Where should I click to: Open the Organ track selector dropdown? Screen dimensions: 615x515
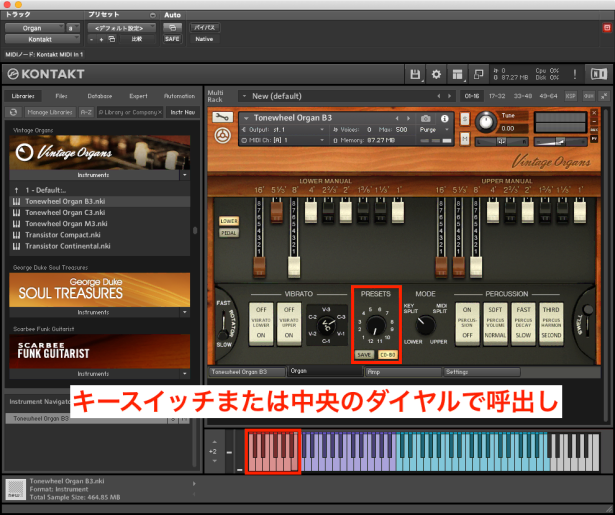(35, 28)
